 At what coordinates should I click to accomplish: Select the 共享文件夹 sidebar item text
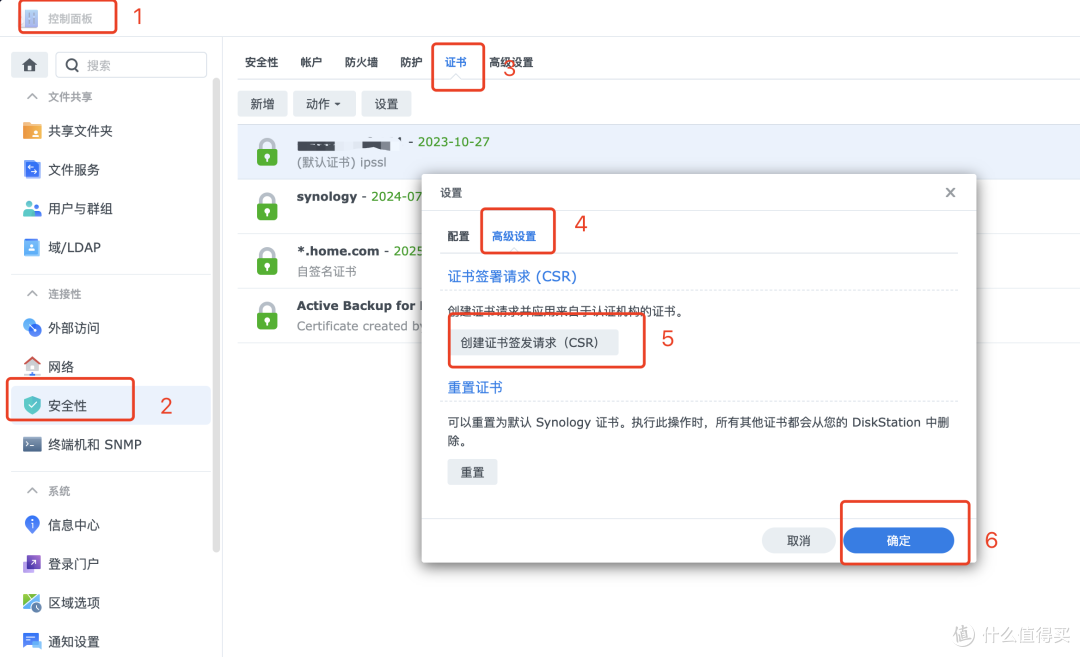tap(81, 131)
